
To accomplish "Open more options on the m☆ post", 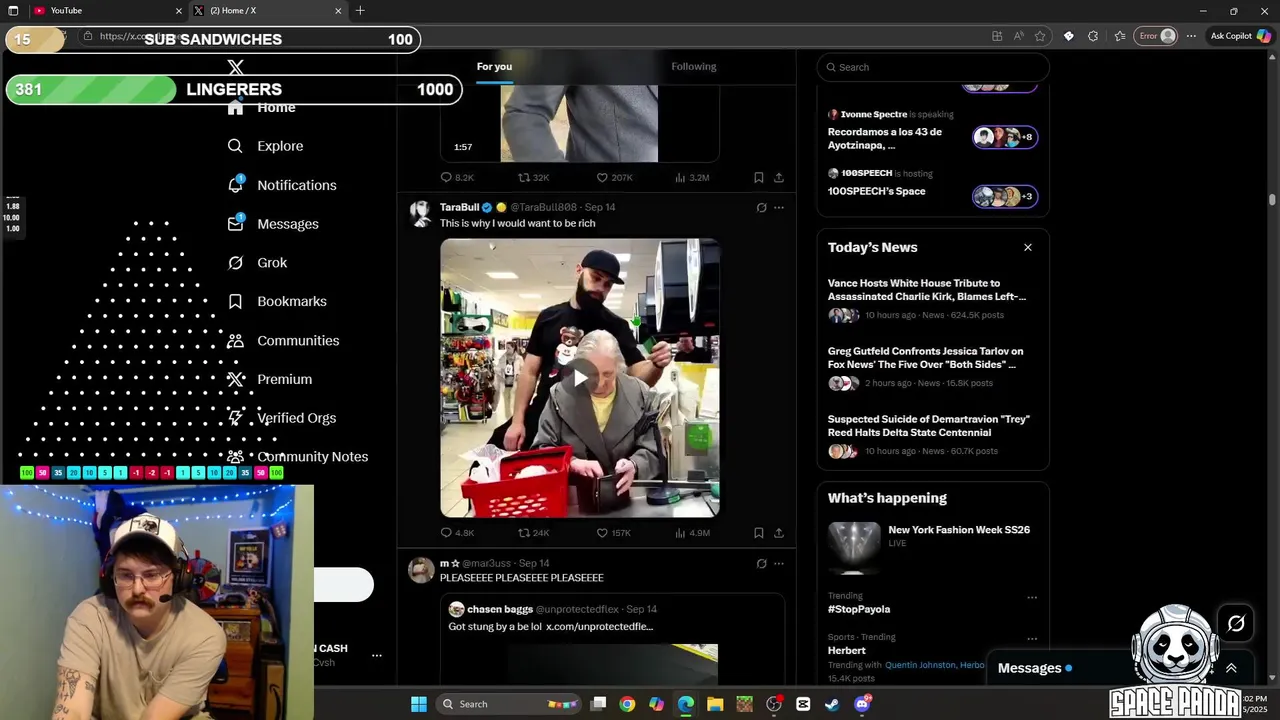I will (779, 564).
